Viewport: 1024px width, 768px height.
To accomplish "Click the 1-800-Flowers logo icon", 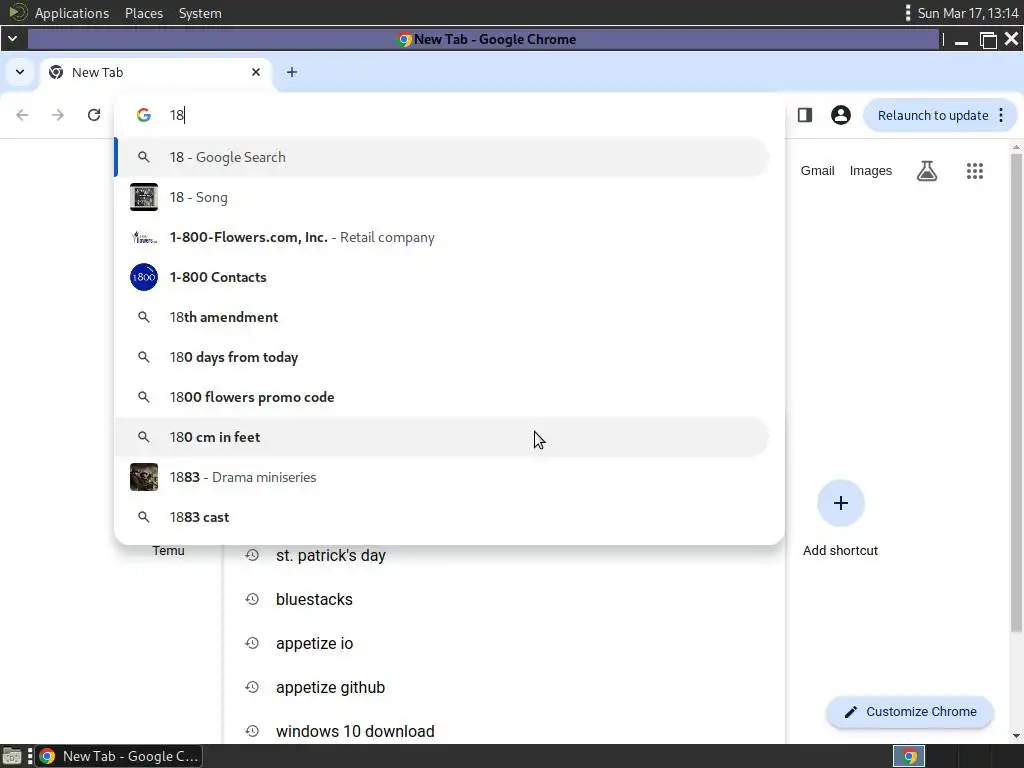I will click(x=144, y=238).
